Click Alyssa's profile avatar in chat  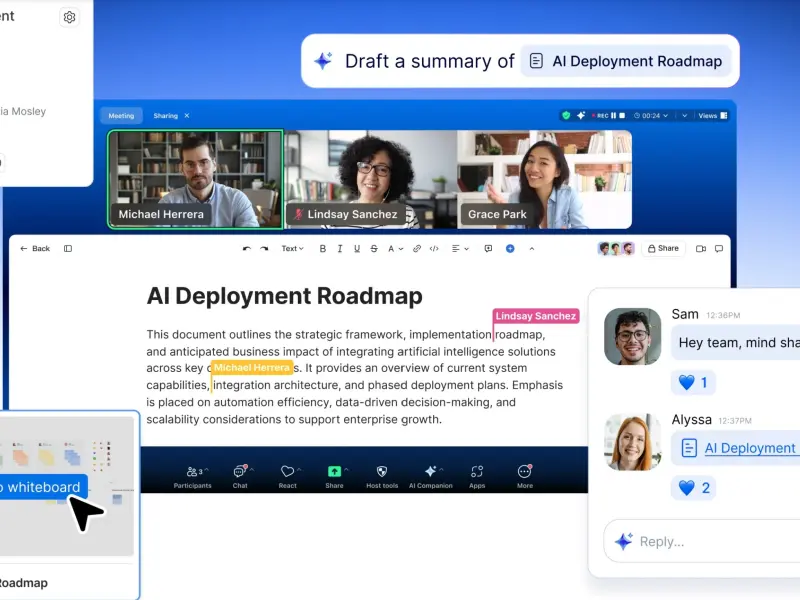point(633,442)
